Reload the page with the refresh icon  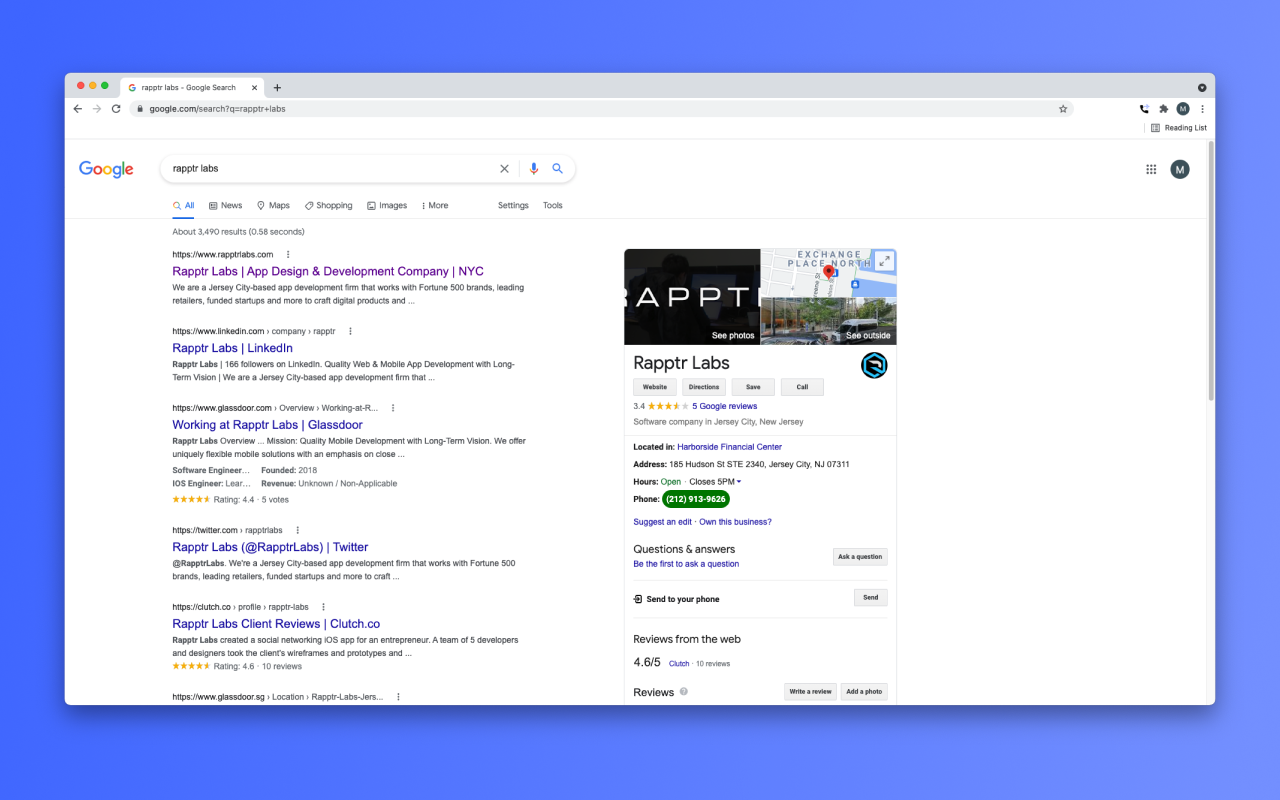coord(116,109)
